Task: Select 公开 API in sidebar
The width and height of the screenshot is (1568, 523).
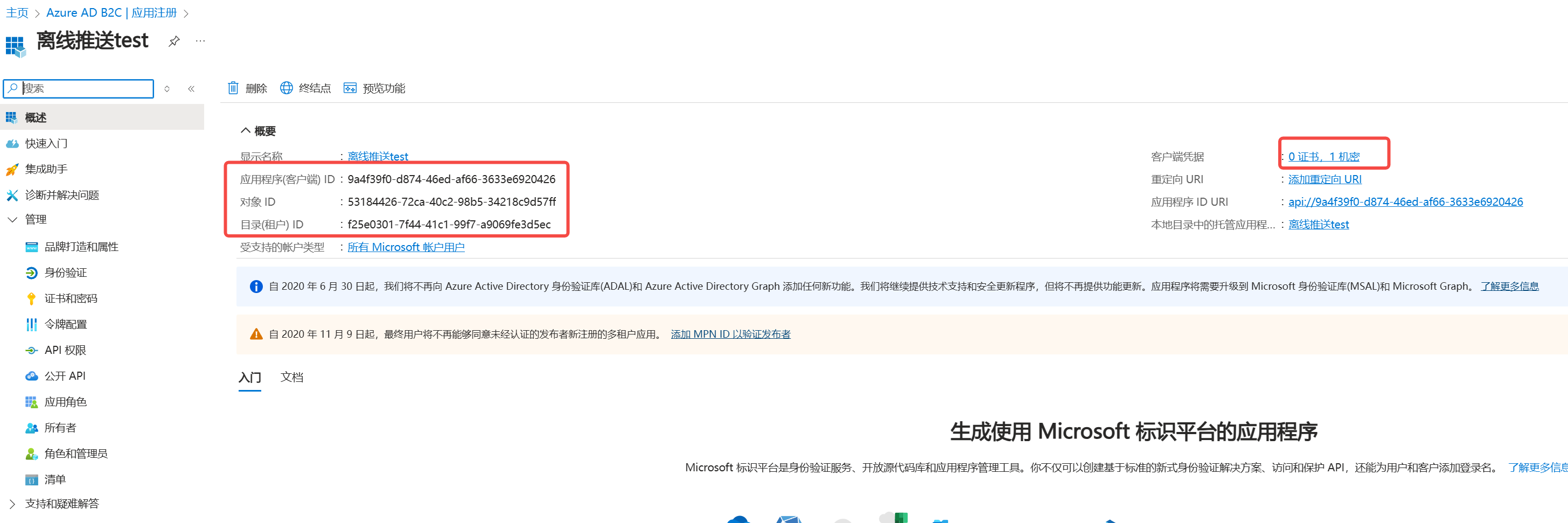Action: point(65,375)
